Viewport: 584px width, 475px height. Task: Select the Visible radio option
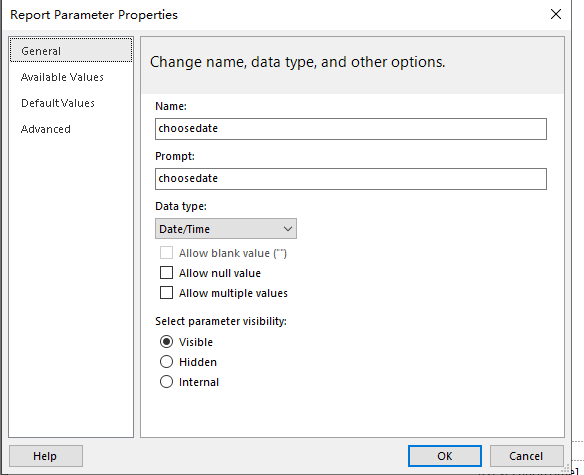(x=166, y=342)
